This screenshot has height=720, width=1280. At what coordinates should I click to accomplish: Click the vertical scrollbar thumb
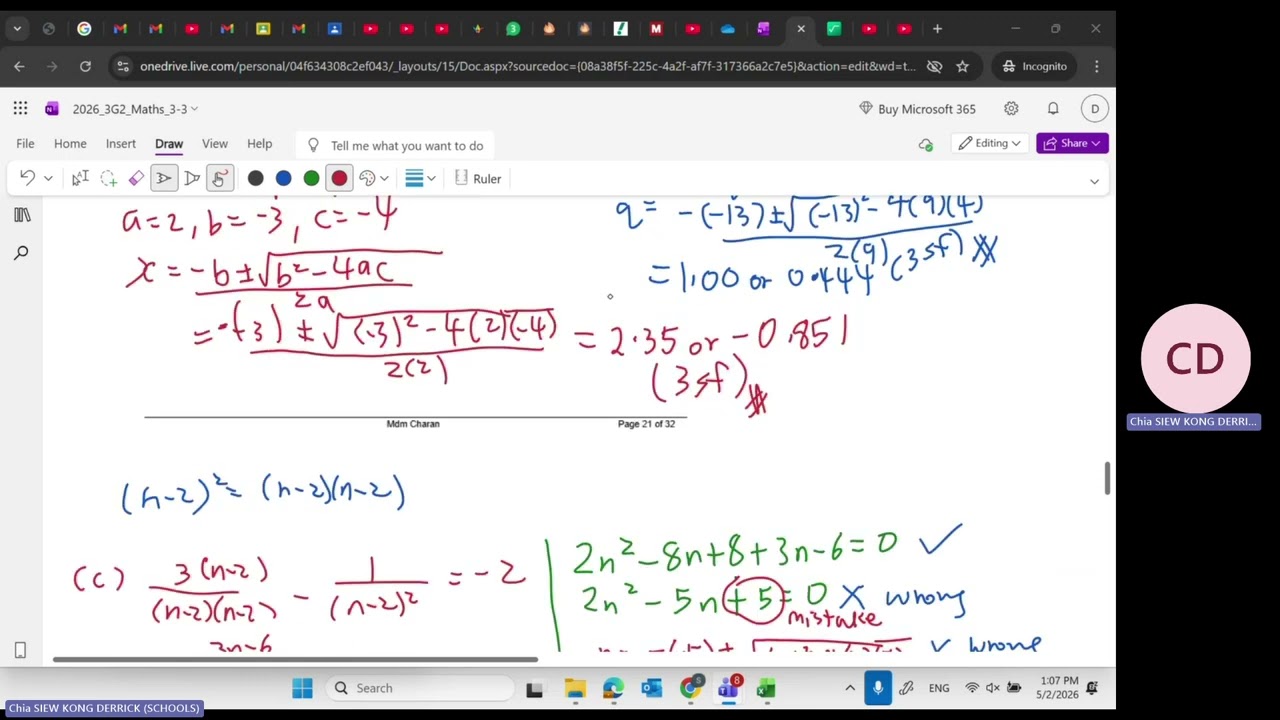click(x=1107, y=478)
